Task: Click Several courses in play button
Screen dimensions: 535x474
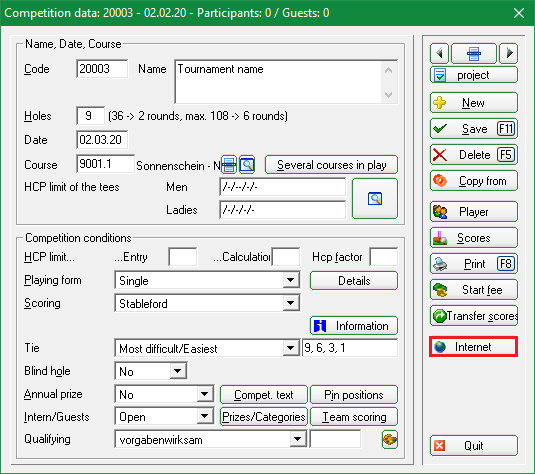Action: coord(331,165)
